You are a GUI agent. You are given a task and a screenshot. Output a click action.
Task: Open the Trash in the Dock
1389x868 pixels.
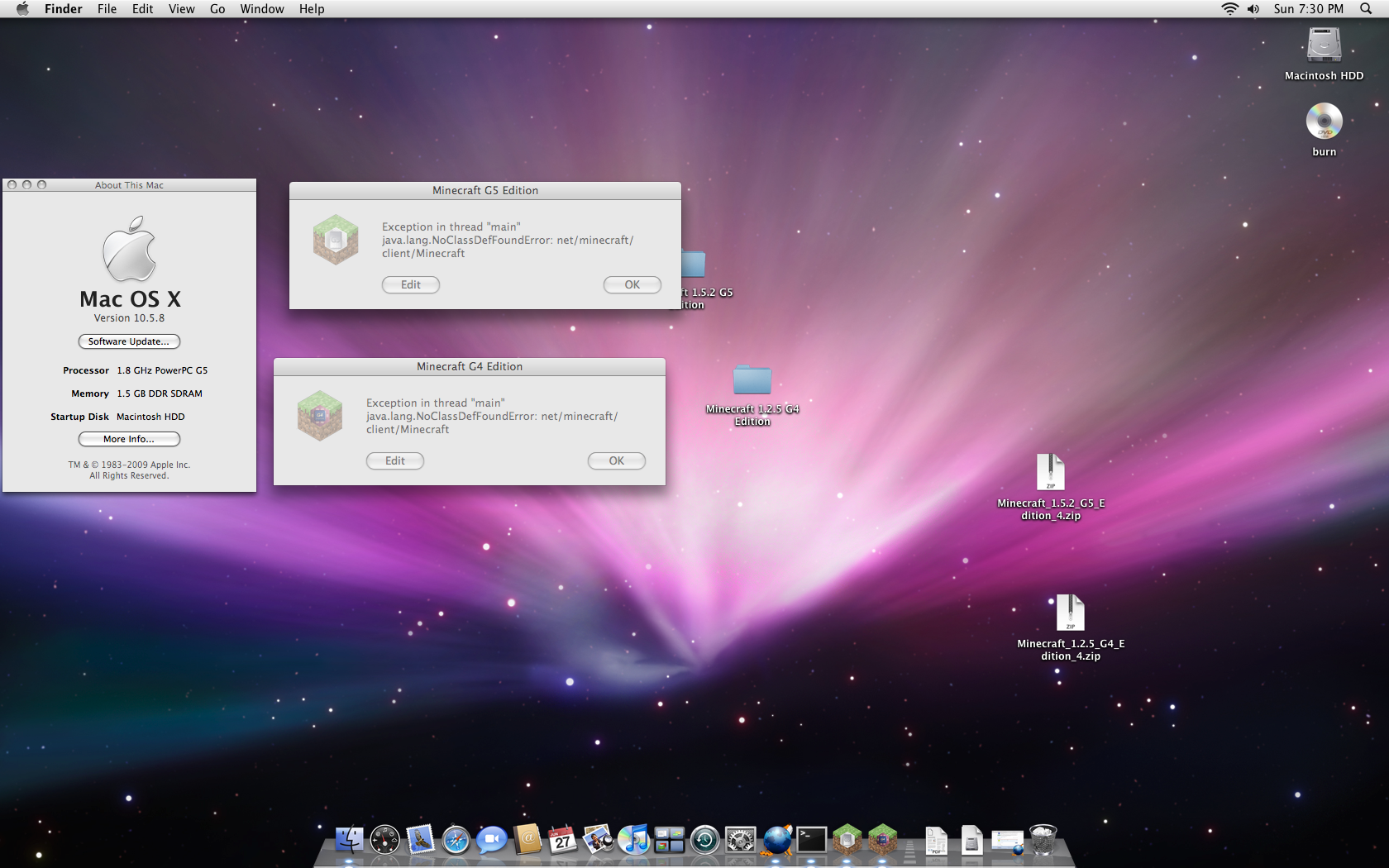click(x=1043, y=839)
